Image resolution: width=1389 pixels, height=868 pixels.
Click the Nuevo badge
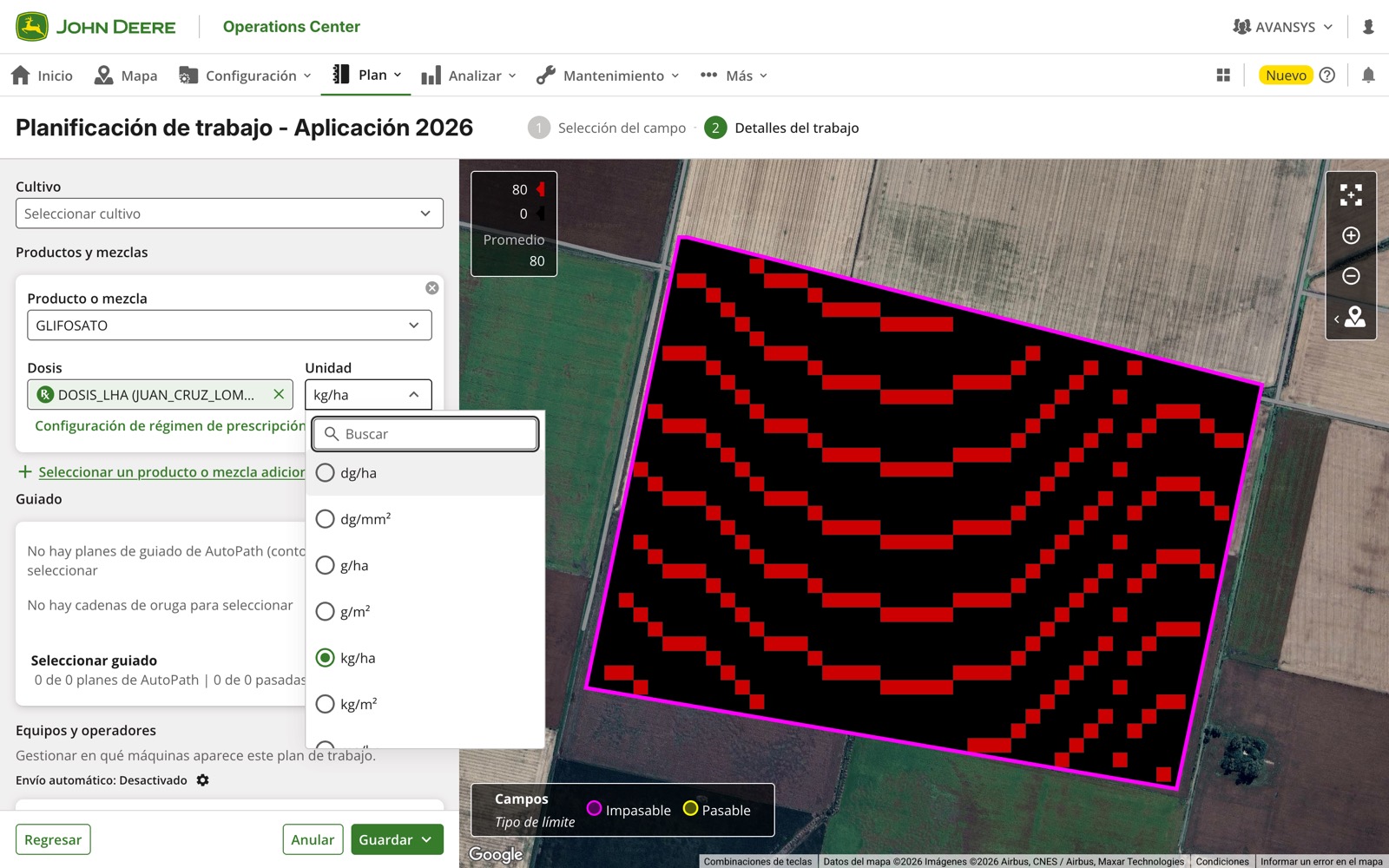click(1286, 76)
